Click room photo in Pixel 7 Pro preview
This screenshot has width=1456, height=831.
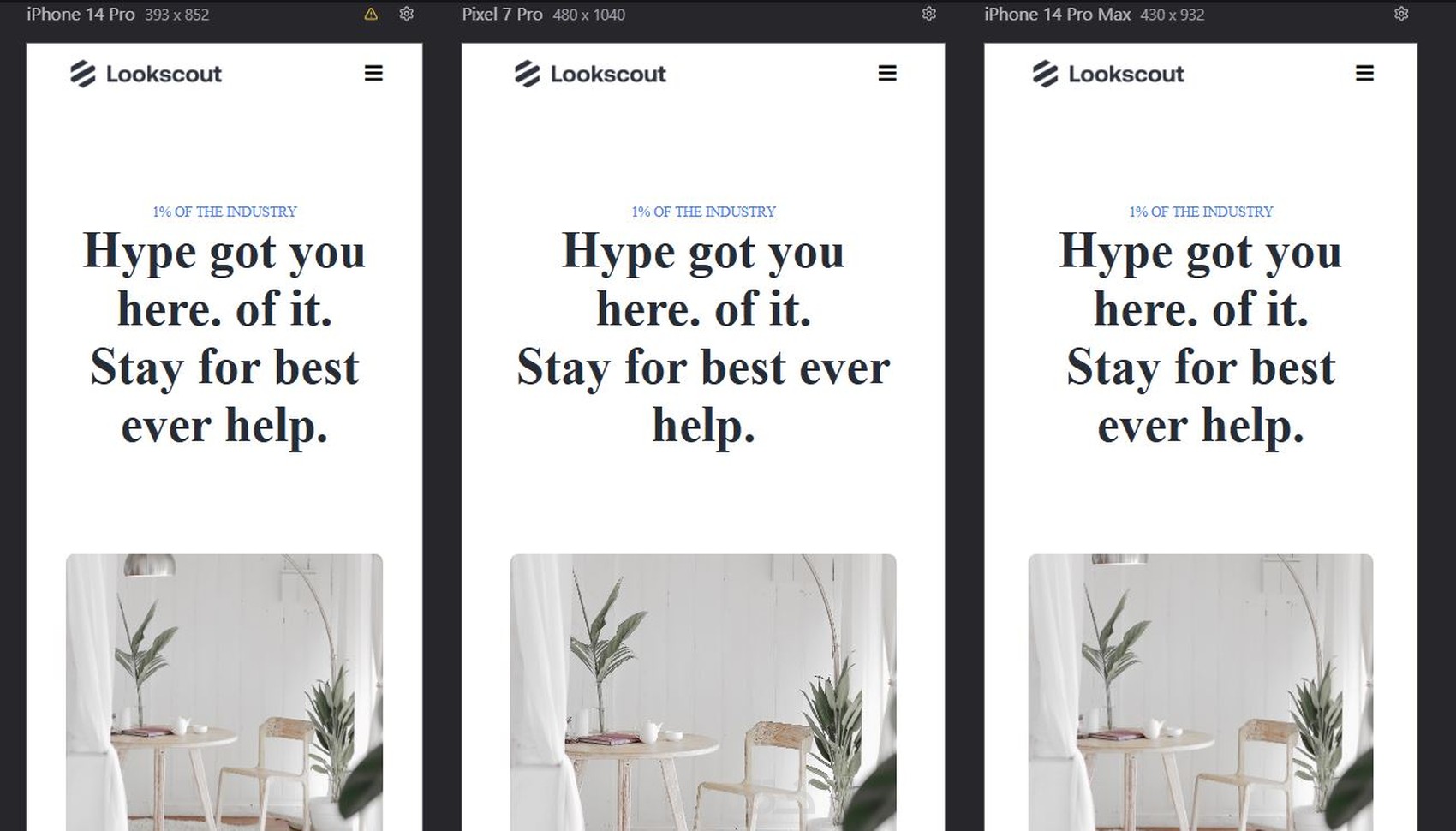(703, 692)
